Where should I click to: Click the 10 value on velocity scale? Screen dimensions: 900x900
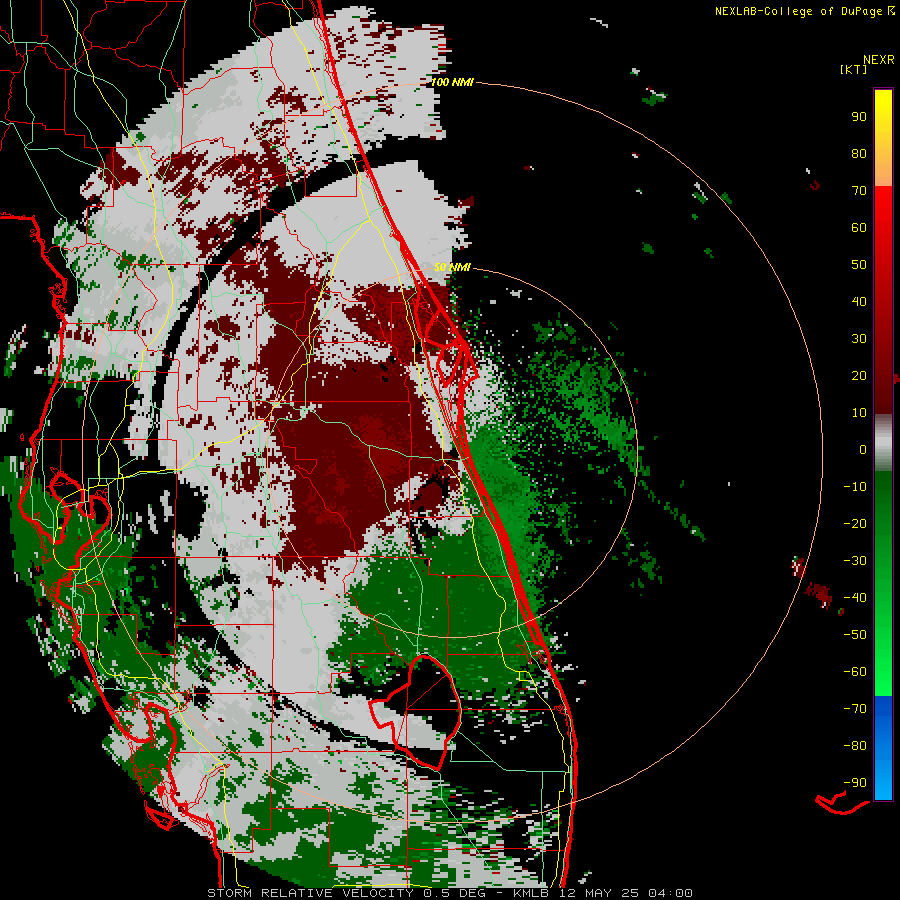pos(859,413)
